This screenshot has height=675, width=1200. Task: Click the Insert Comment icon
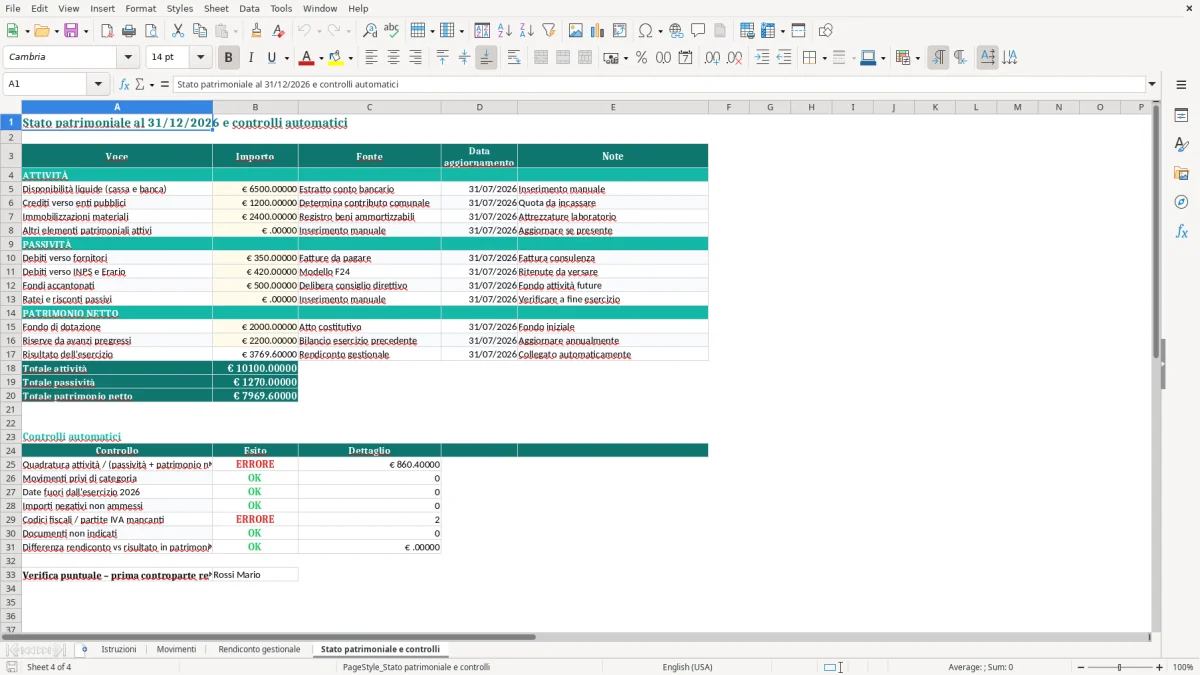[x=698, y=31]
